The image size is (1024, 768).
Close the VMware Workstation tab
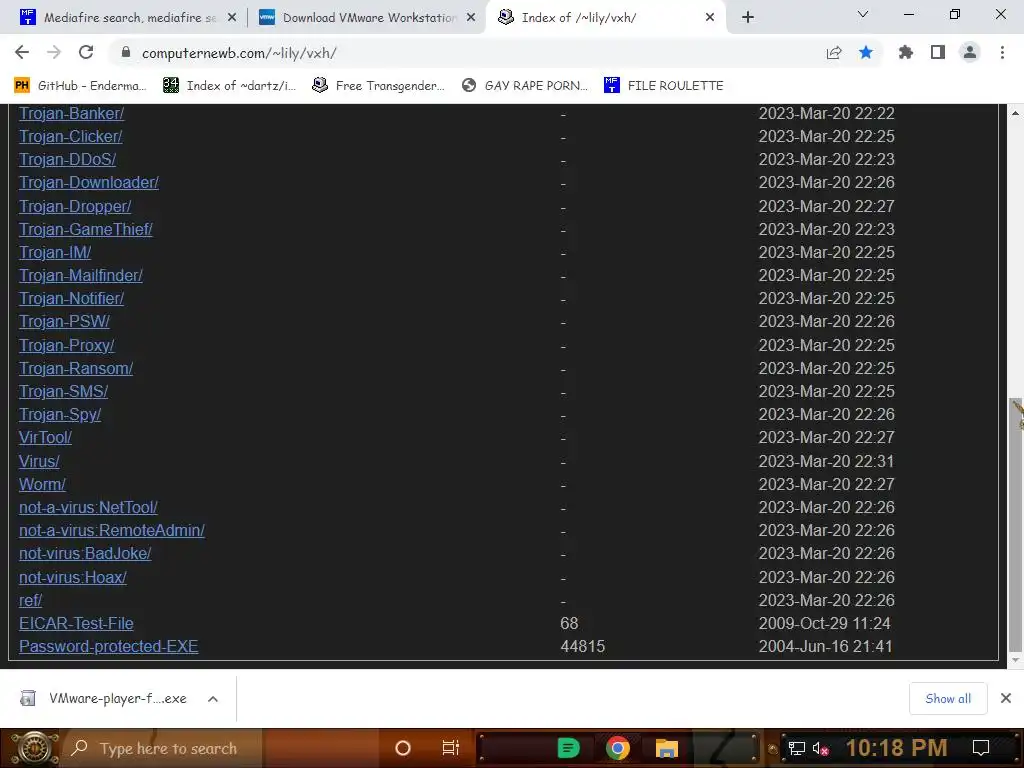click(471, 18)
